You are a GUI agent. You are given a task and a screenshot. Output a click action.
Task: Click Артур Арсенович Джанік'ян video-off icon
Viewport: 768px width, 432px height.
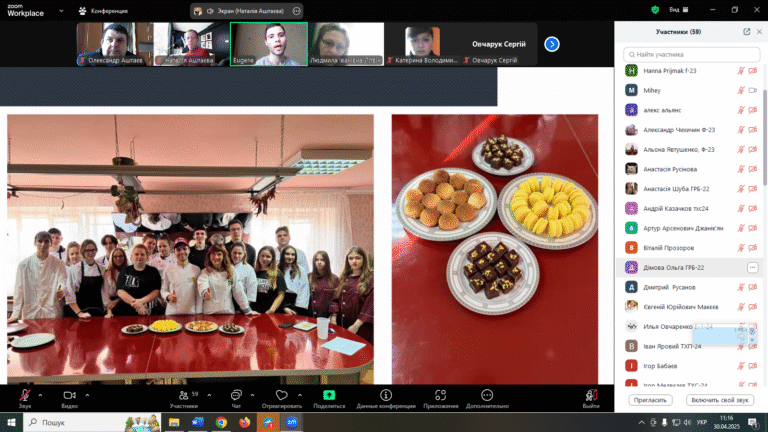click(x=753, y=228)
